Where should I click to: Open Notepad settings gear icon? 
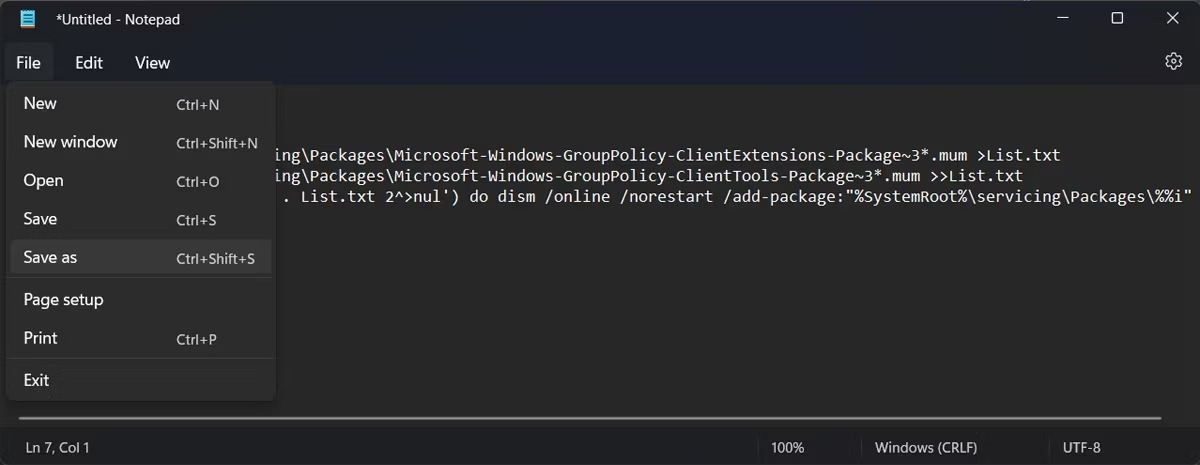pos(1174,62)
